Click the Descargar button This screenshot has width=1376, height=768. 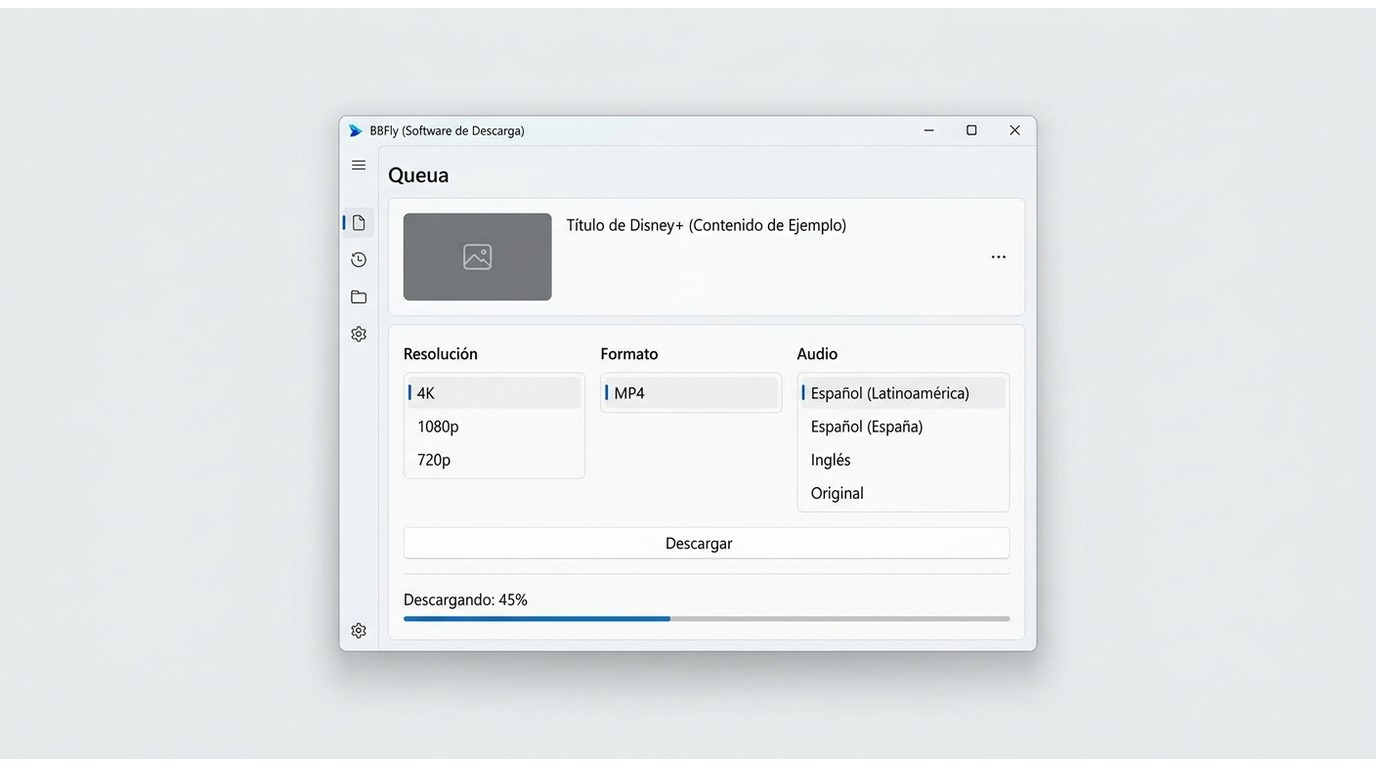706,543
